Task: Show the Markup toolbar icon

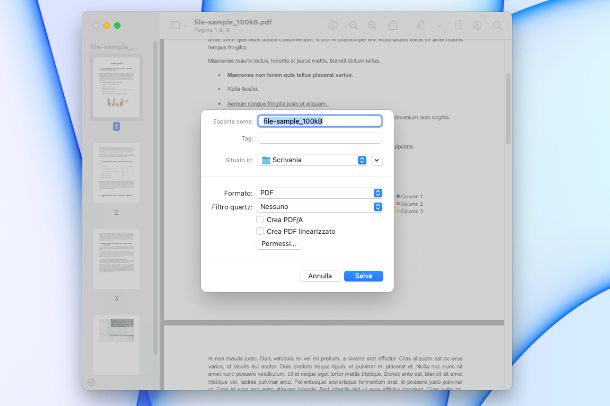Action: point(477,25)
